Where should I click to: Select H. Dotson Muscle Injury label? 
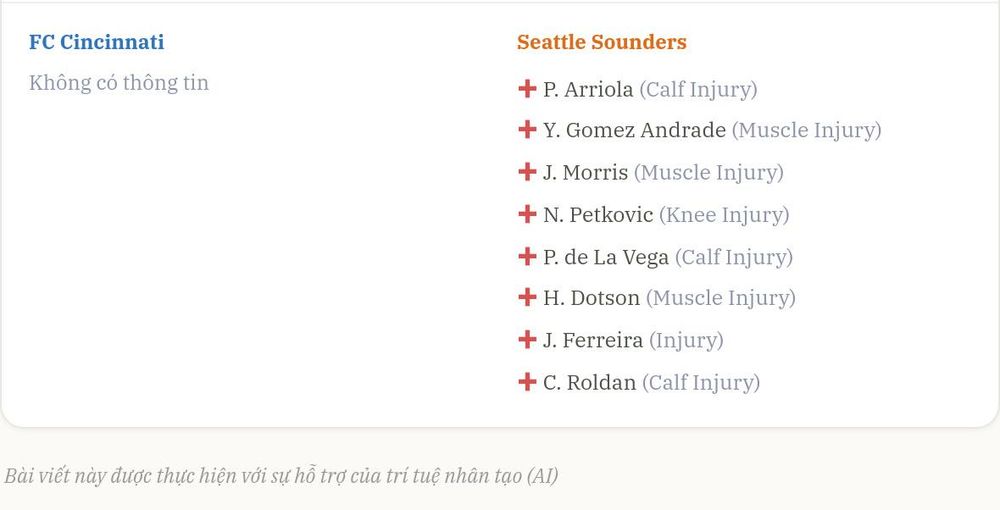click(721, 298)
